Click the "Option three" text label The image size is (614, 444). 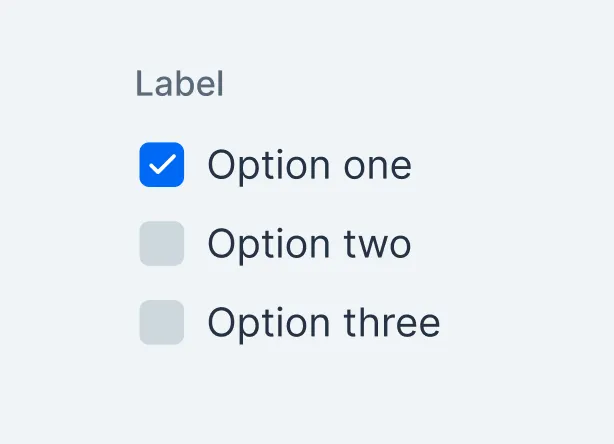(323, 322)
